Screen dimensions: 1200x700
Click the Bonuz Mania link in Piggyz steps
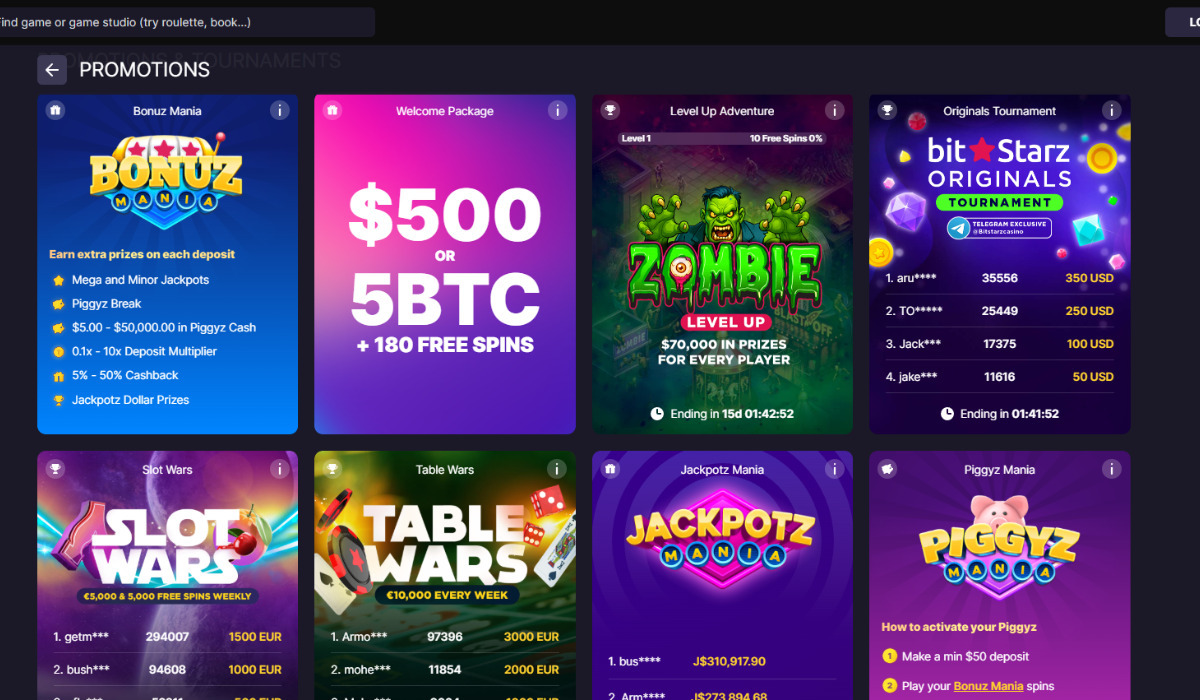[989, 686]
